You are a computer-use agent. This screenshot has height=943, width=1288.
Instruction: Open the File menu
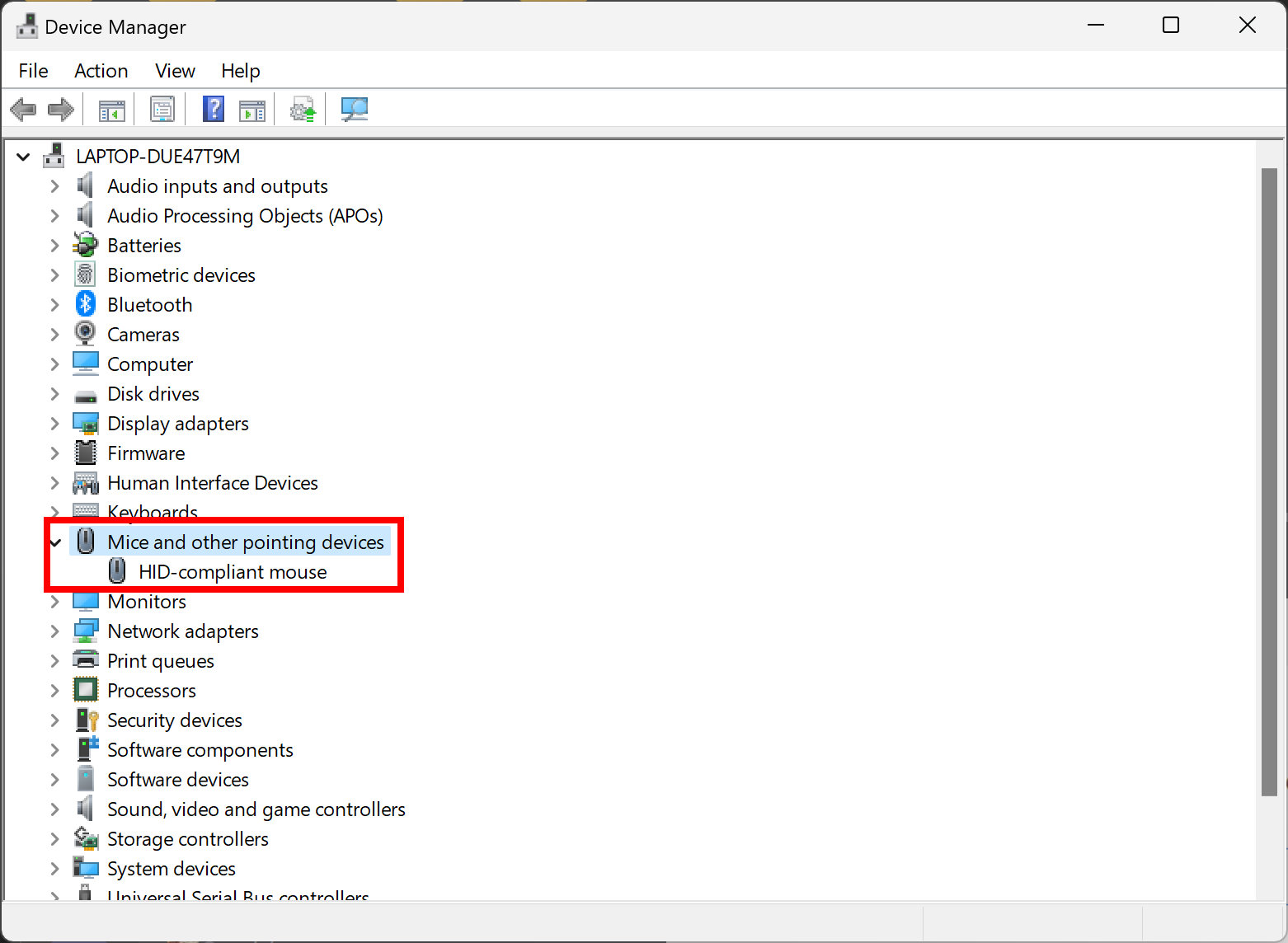(x=33, y=71)
